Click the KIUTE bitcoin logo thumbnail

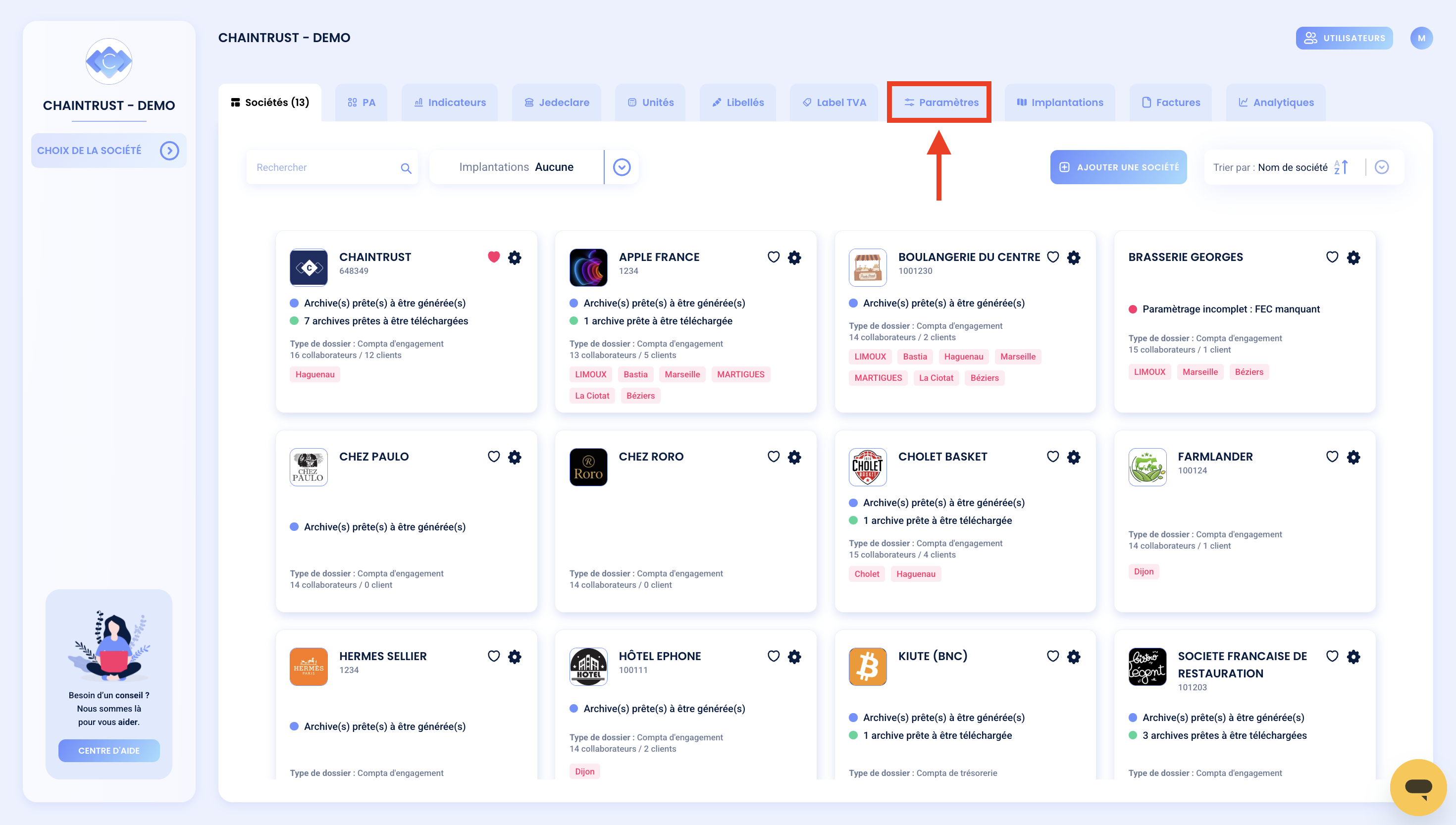pyautogui.click(x=867, y=667)
